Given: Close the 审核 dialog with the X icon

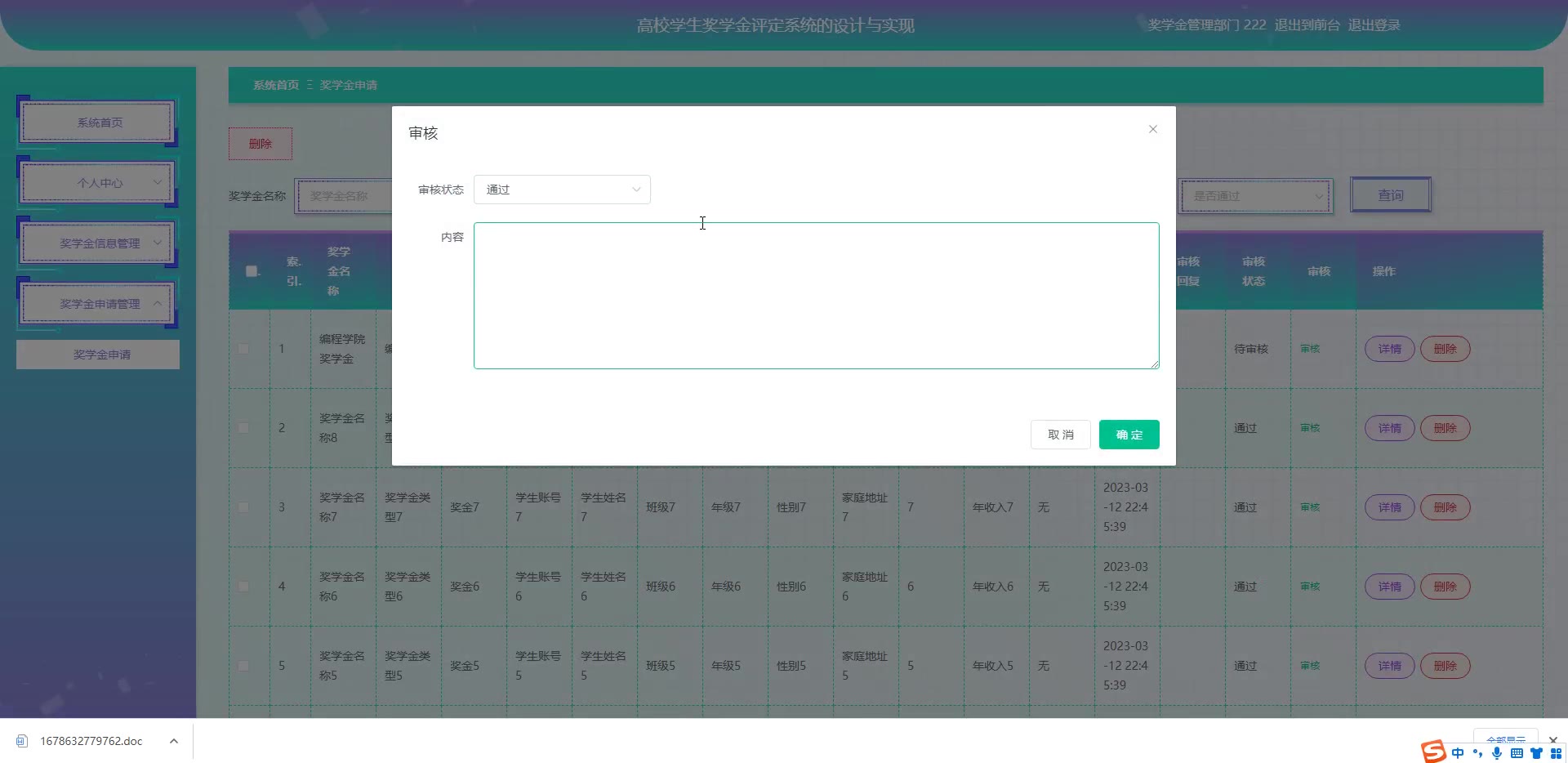Looking at the screenshot, I should pos(1152,129).
